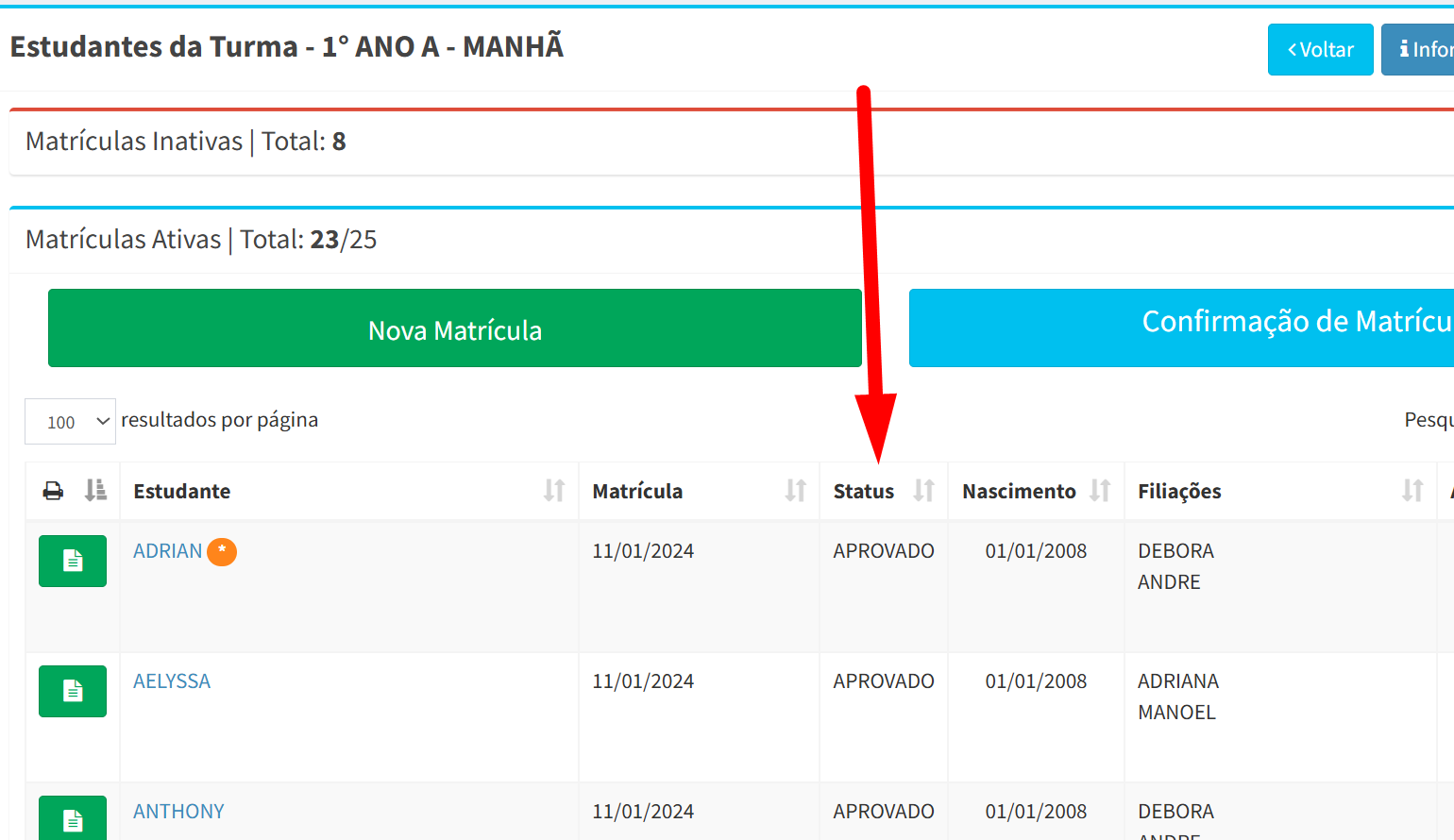Click the sort order icon beside printer
This screenshot has height=840, width=1454.
click(x=95, y=491)
